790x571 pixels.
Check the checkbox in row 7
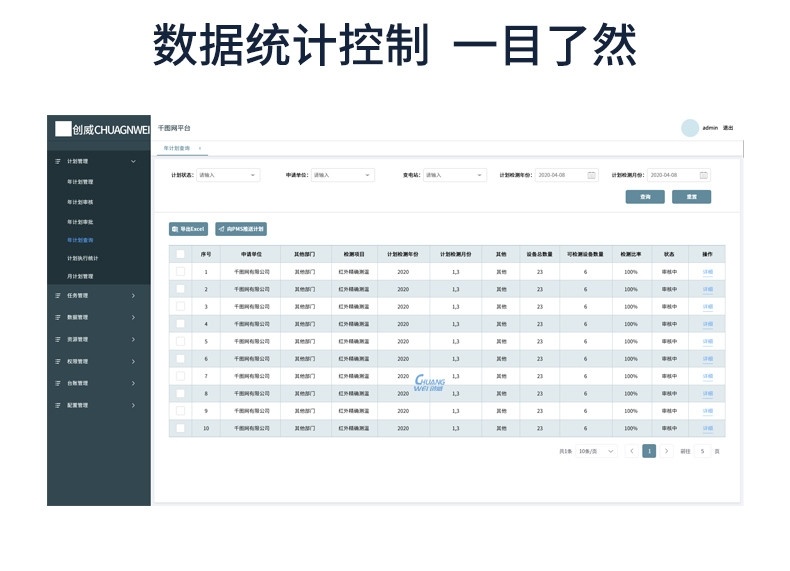point(180,376)
